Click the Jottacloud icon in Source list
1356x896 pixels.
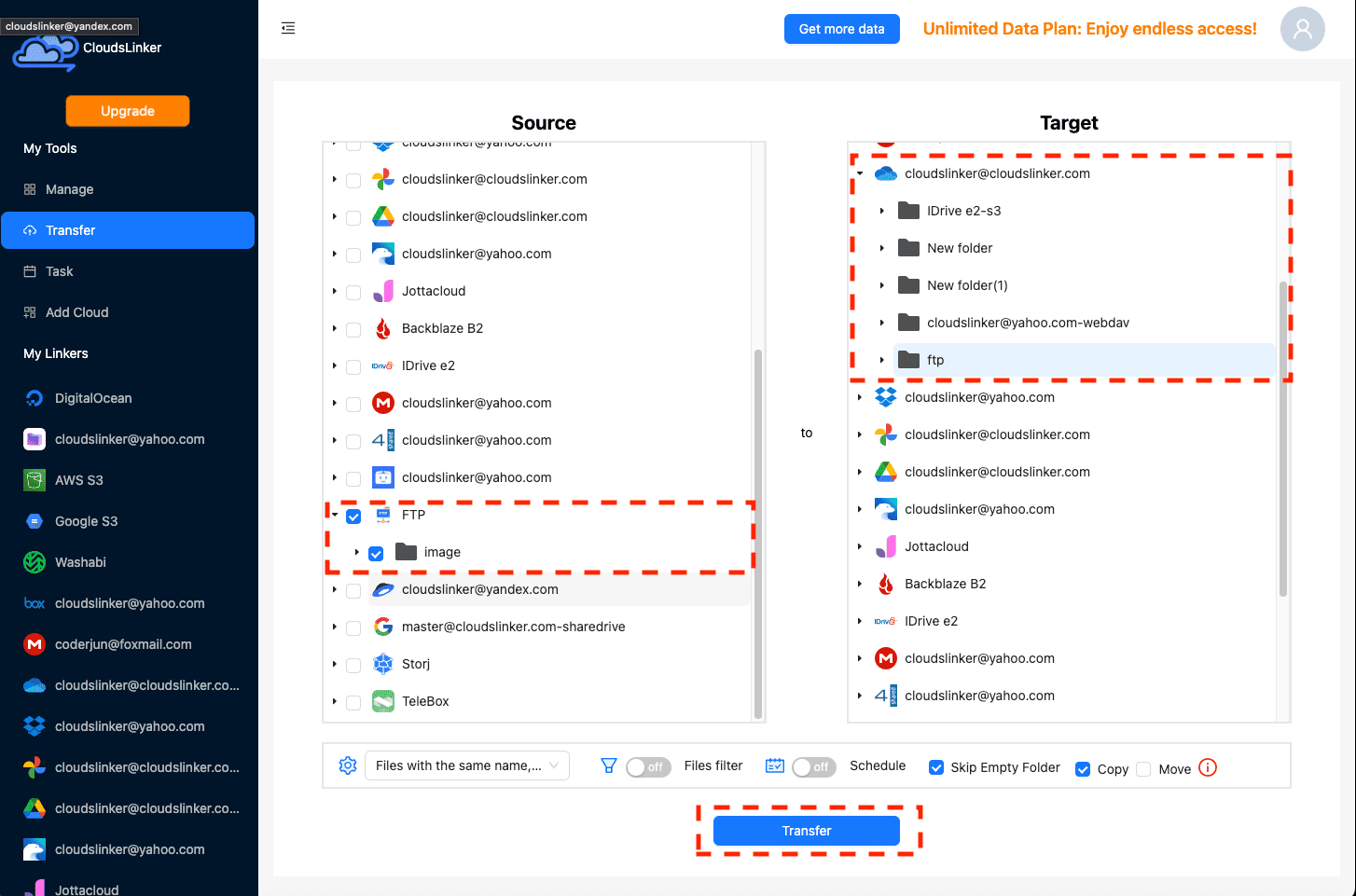click(x=383, y=291)
